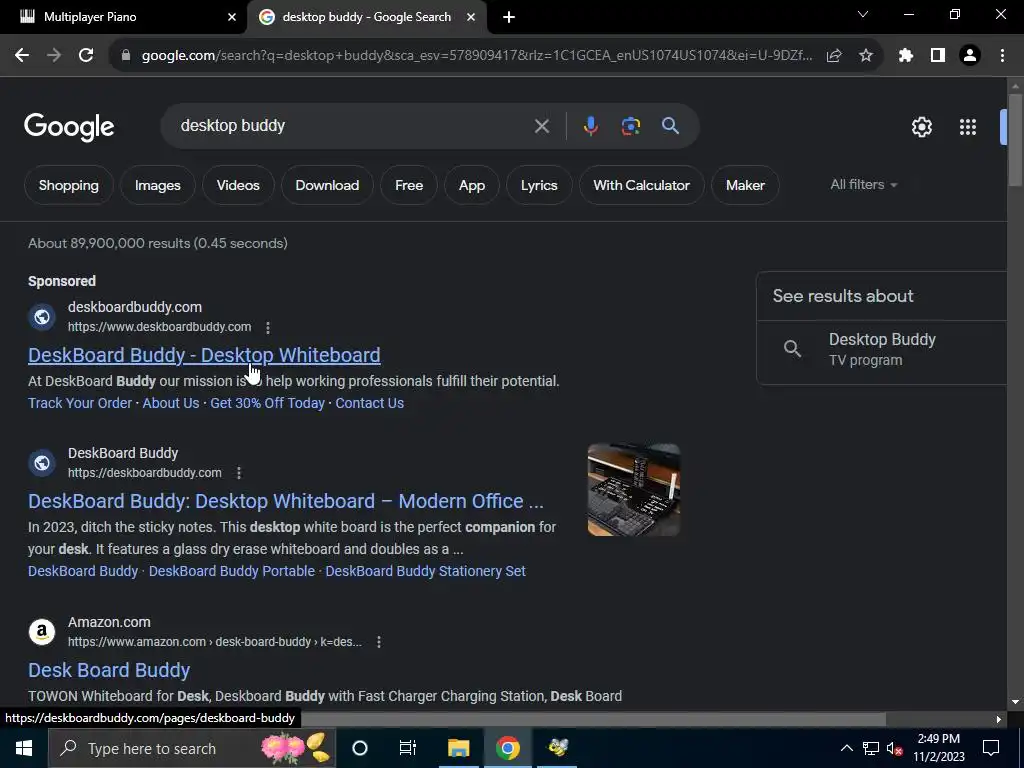Open Google quick settings gear
This screenshot has height=768, width=1024.
921,127
